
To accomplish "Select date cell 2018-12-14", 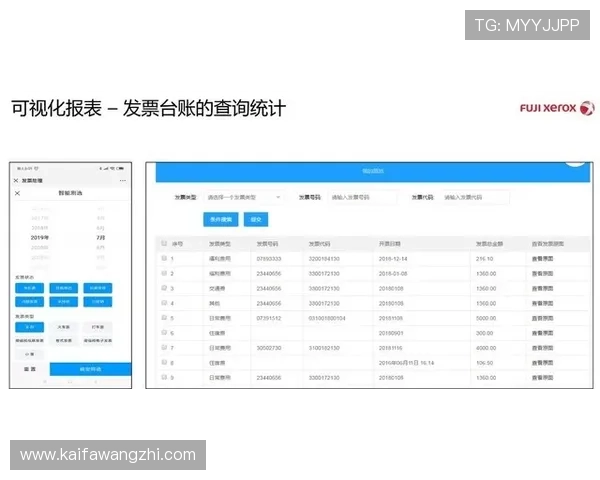I will pos(393,259).
